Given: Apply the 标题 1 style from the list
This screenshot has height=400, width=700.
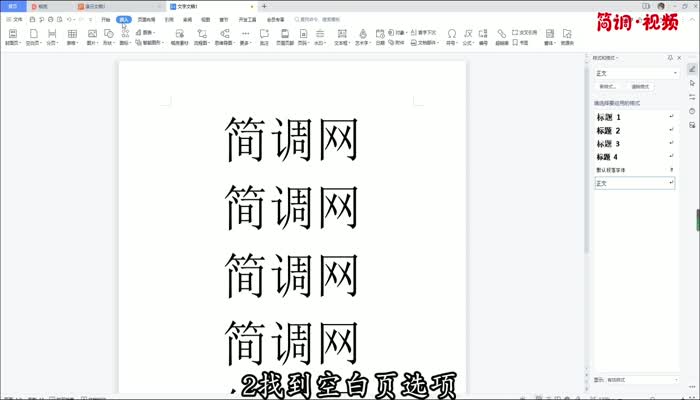Looking at the screenshot, I should coord(609,118).
